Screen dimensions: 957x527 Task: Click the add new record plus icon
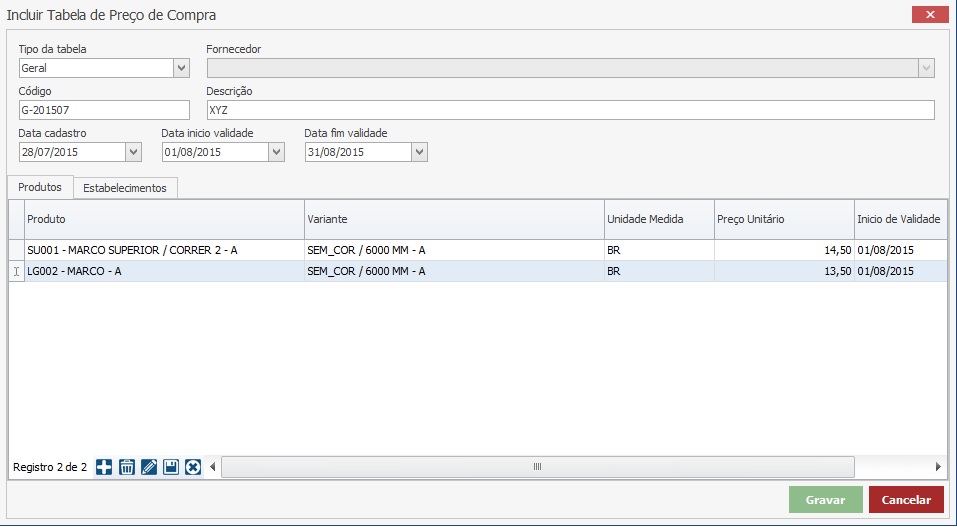click(x=104, y=467)
